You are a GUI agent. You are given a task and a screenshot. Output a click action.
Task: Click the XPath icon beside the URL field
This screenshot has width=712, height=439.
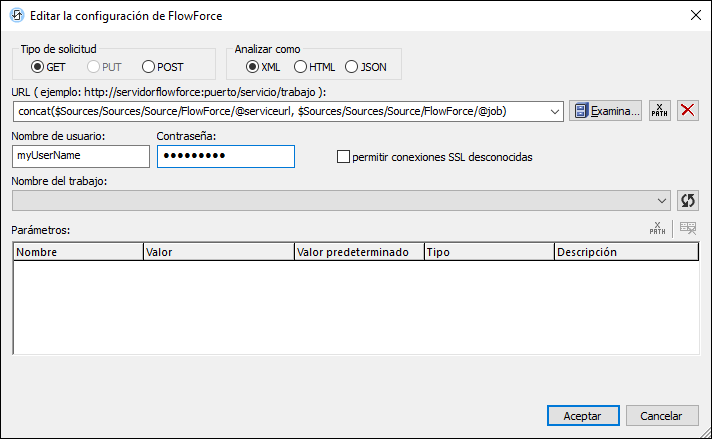(x=659, y=111)
